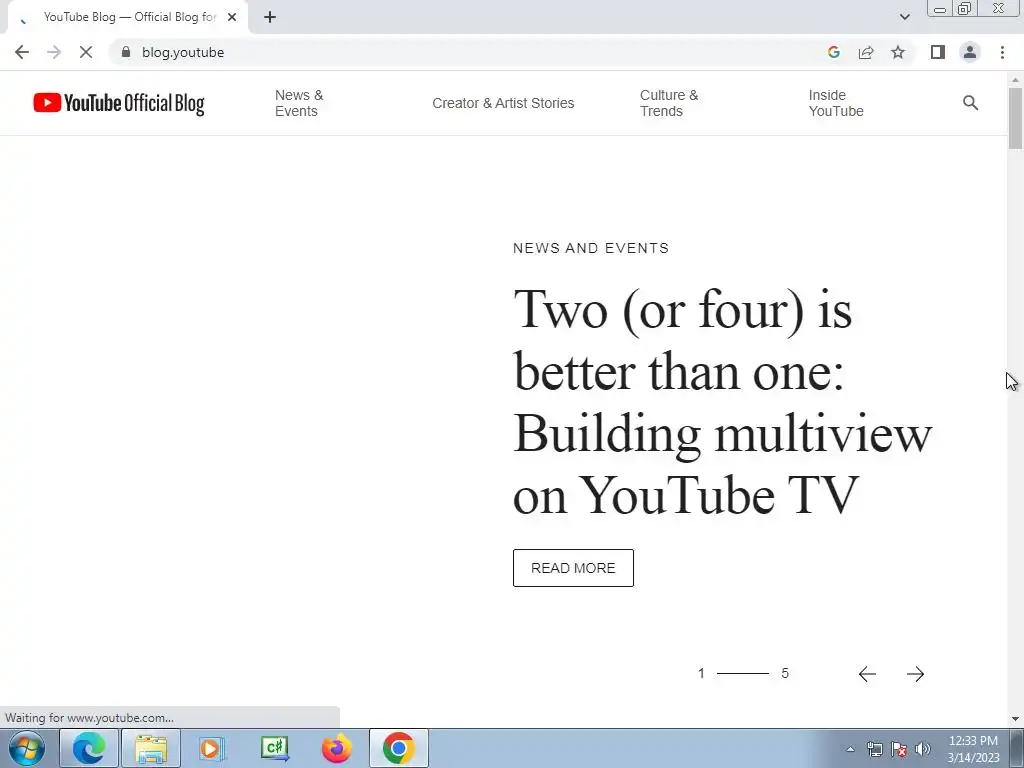Select the YouTube Blog browser tab

[128, 17]
